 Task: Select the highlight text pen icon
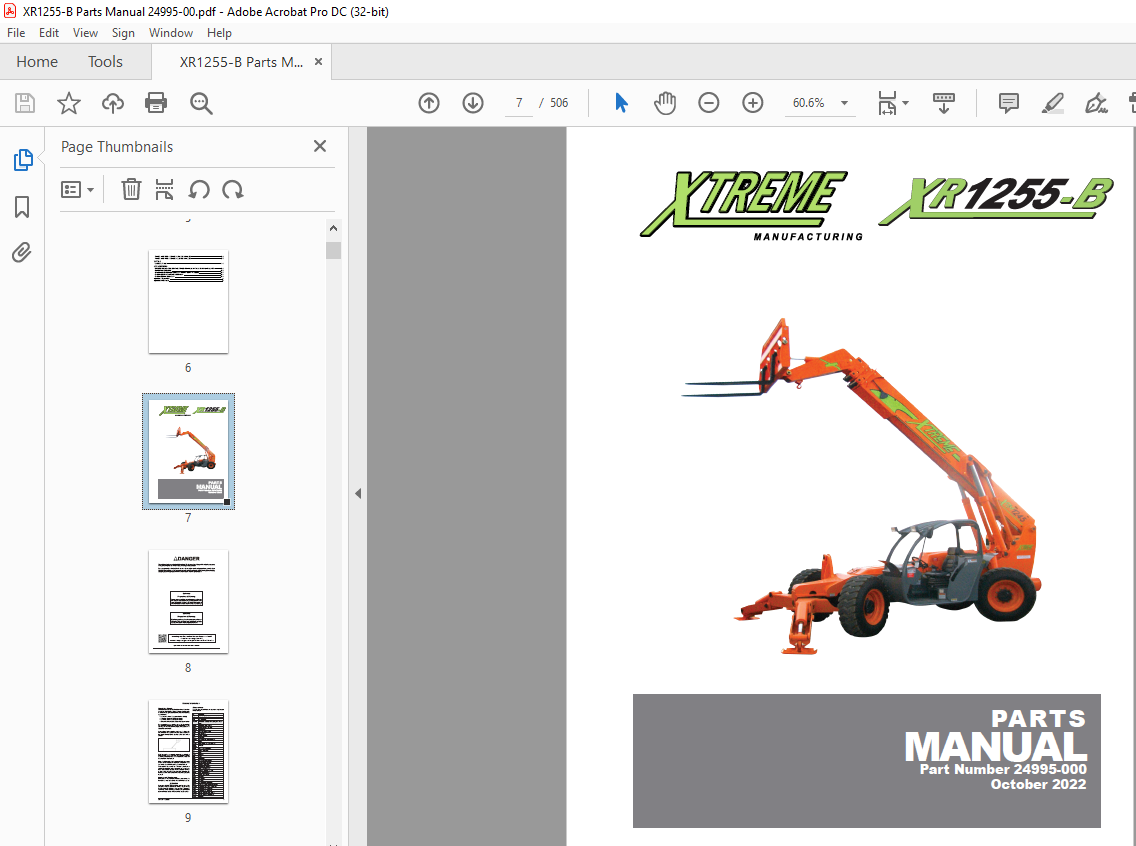click(1052, 103)
